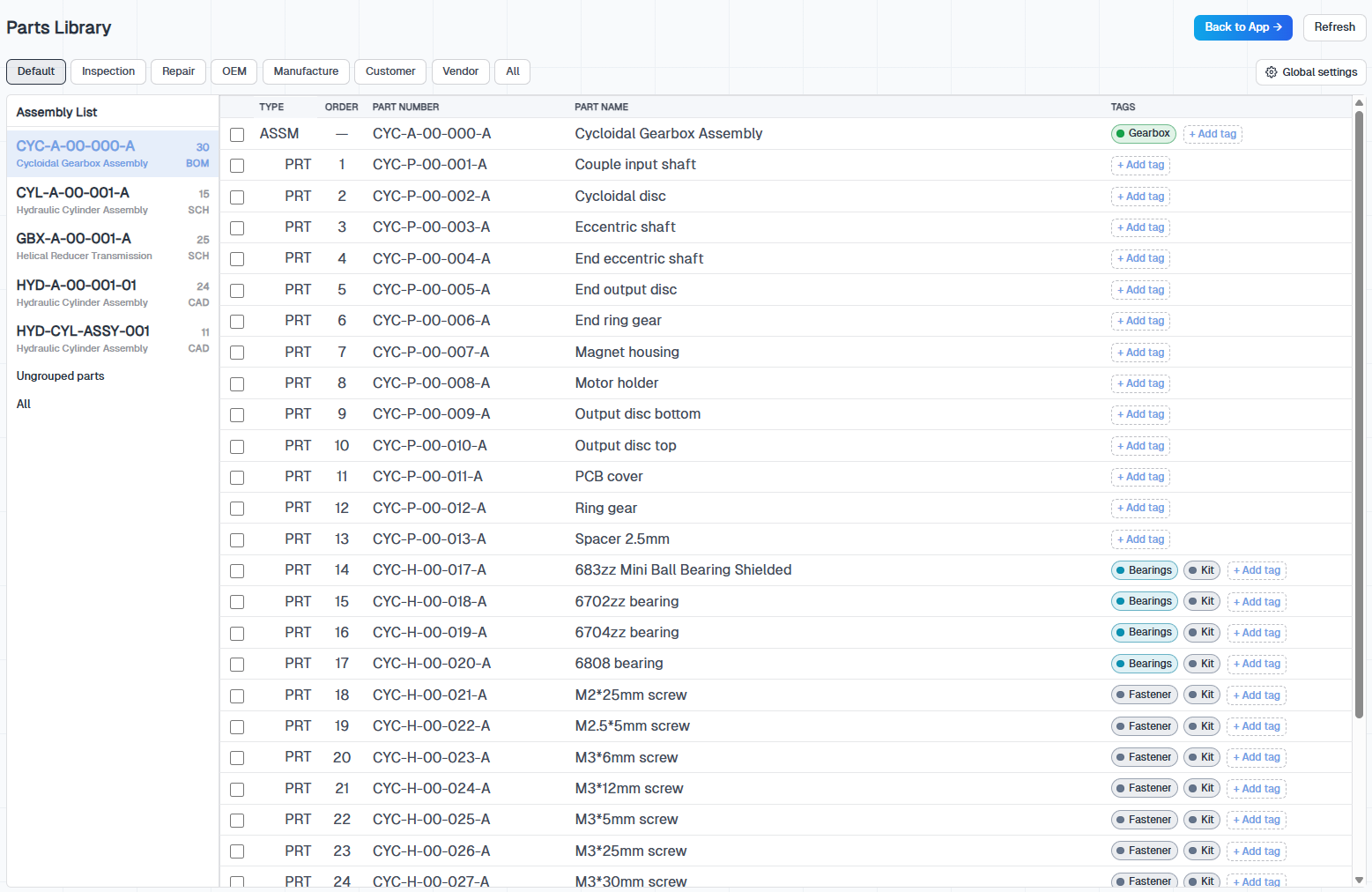
Task: Click the table scrollbar down arrow
Action: (1359, 880)
